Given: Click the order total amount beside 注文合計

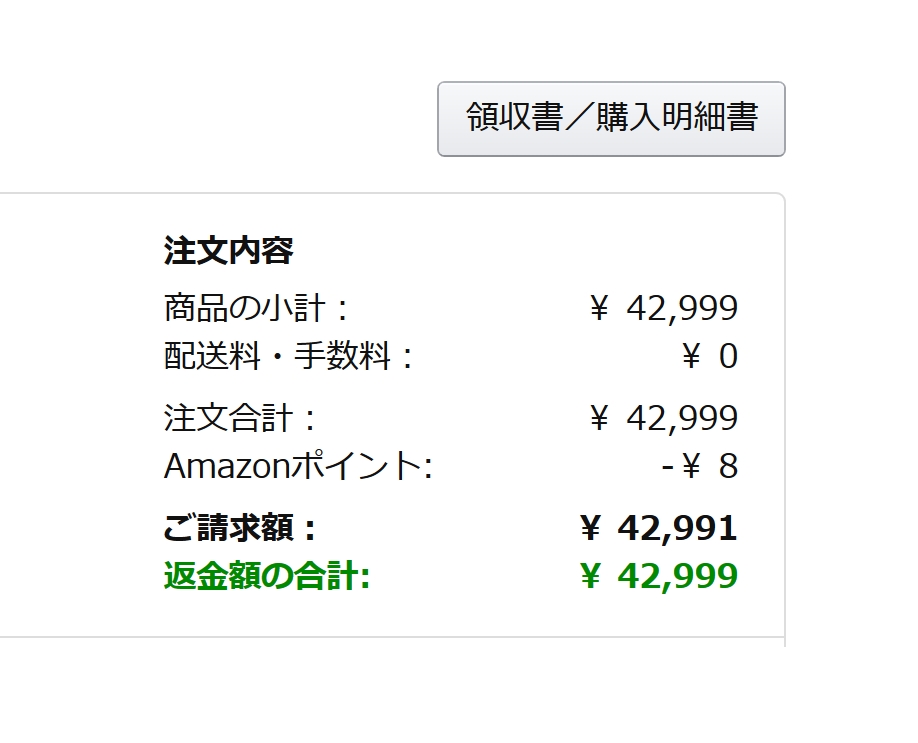Looking at the screenshot, I should [x=681, y=417].
